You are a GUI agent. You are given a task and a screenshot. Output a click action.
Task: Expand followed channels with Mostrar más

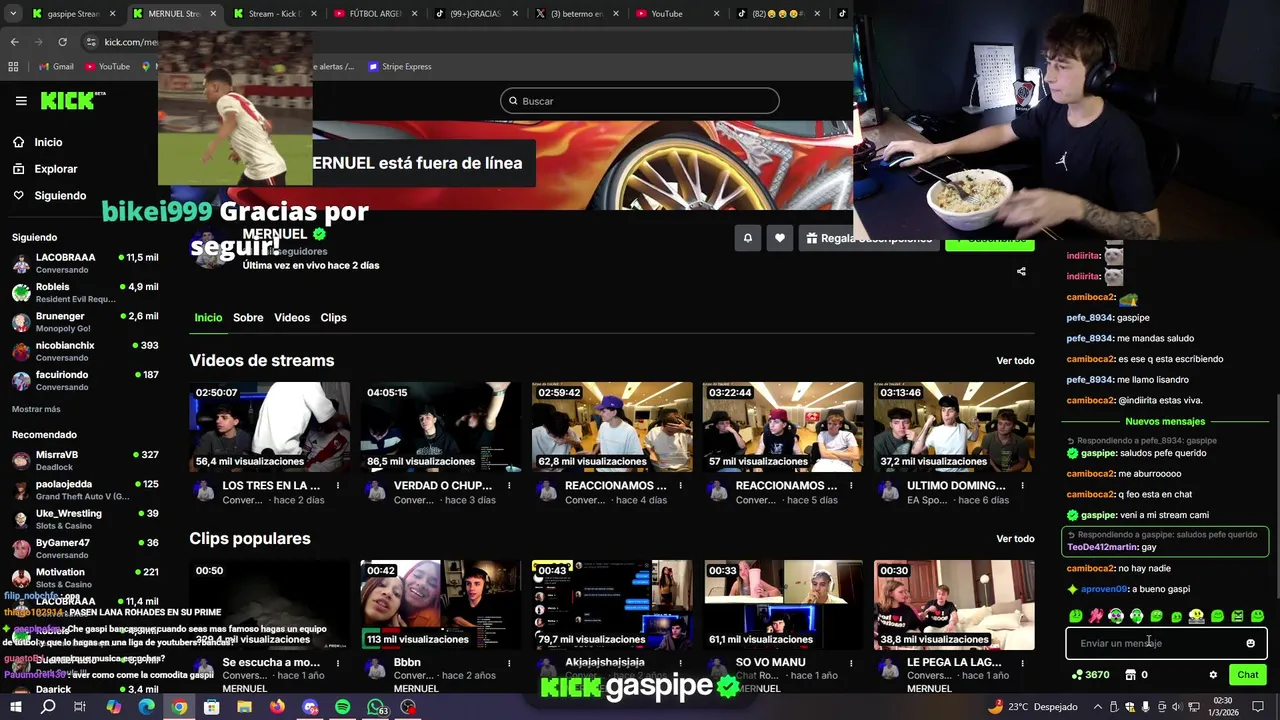coord(36,409)
